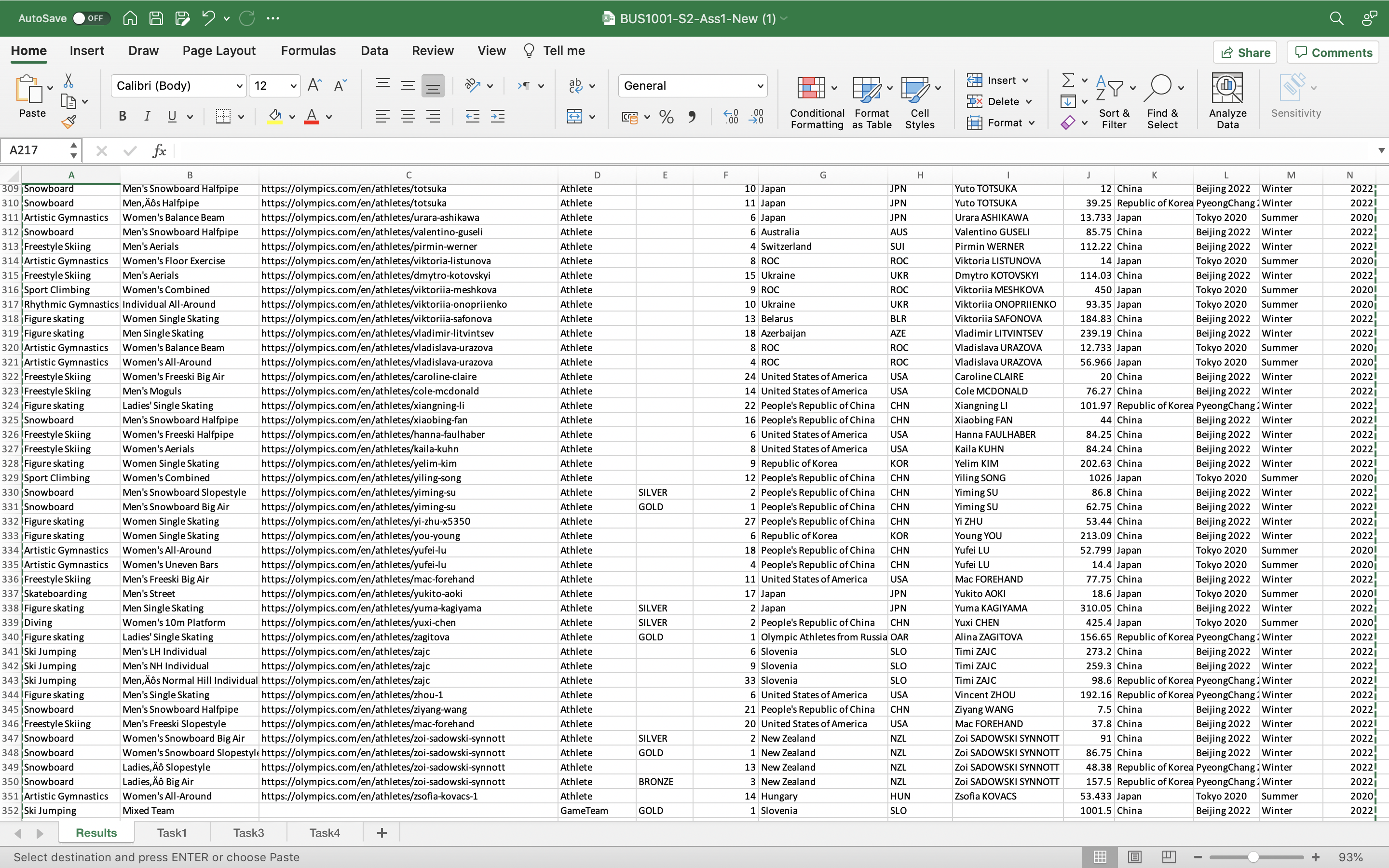Click the percent style icon

click(666, 117)
